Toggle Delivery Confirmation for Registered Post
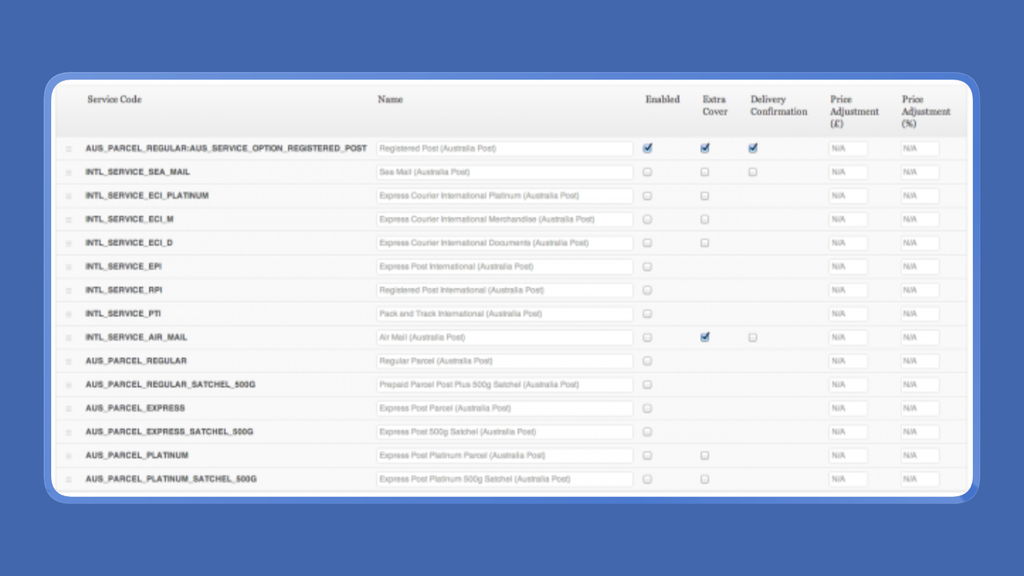Image resolution: width=1024 pixels, height=576 pixels. click(753, 148)
